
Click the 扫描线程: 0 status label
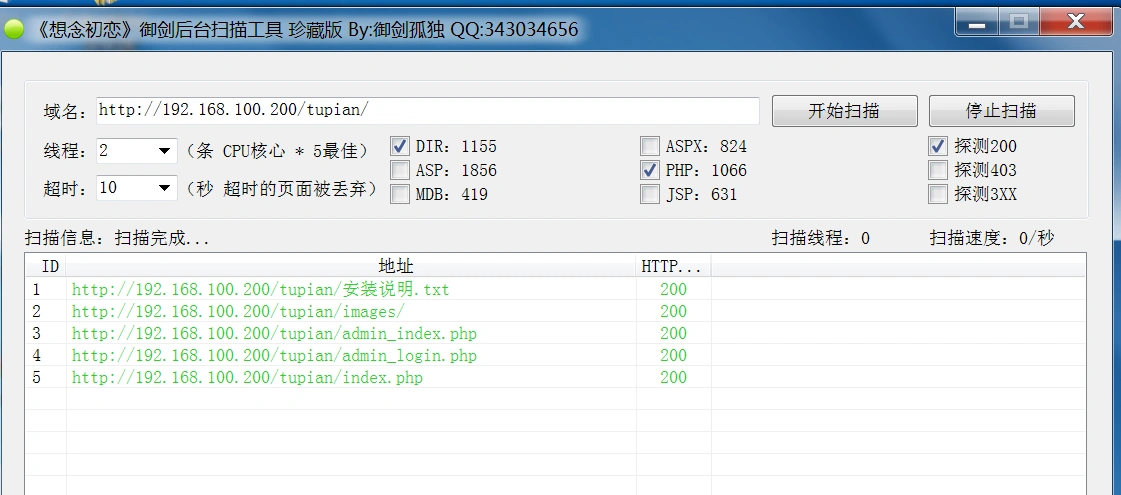coord(821,238)
